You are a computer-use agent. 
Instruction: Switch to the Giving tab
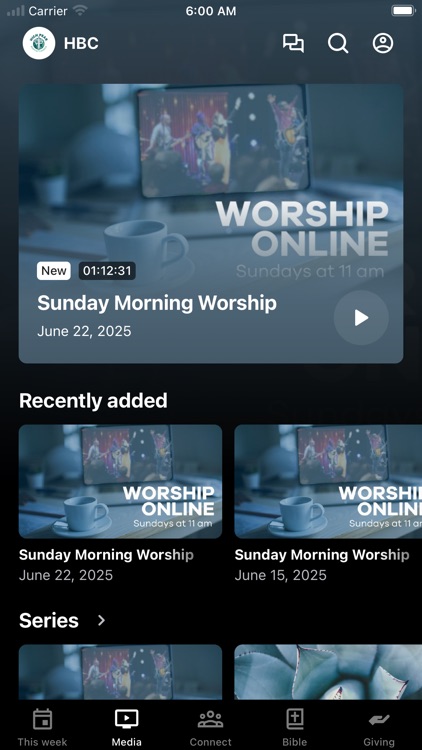pos(379,728)
